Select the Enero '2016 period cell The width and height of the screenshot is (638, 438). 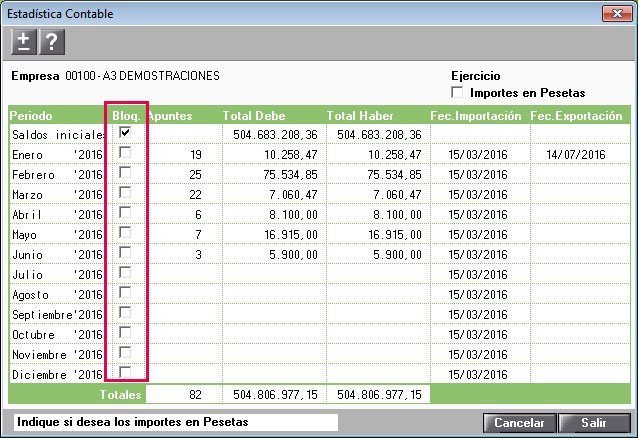pyautogui.click(x=57, y=155)
